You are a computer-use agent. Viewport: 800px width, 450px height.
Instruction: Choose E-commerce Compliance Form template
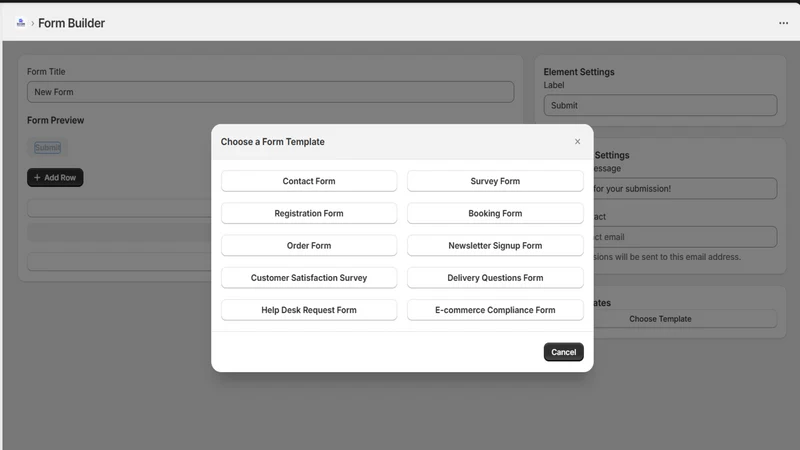click(495, 310)
